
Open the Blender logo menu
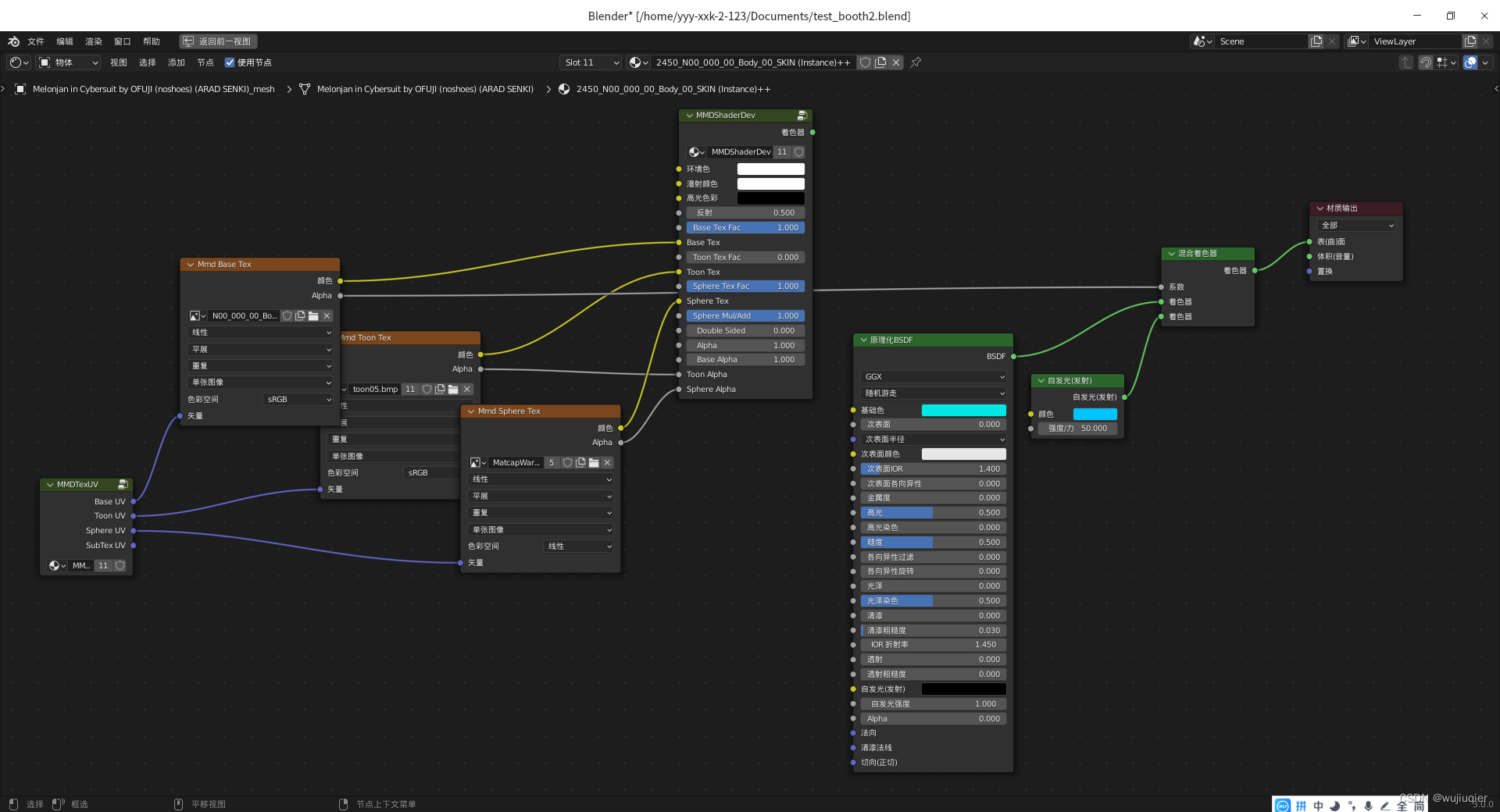[x=13, y=41]
